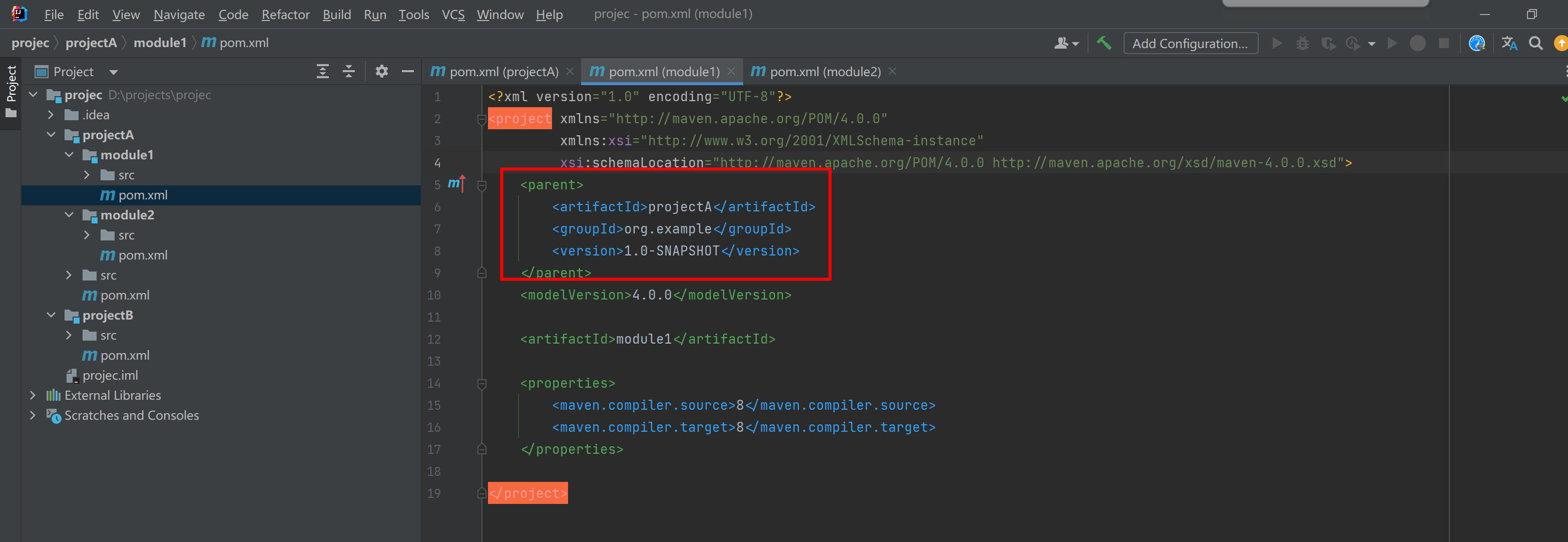Click module1 breadcrumb in navigation bar
1568x542 pixels.
pyautogui.click(x=160, y=43)
